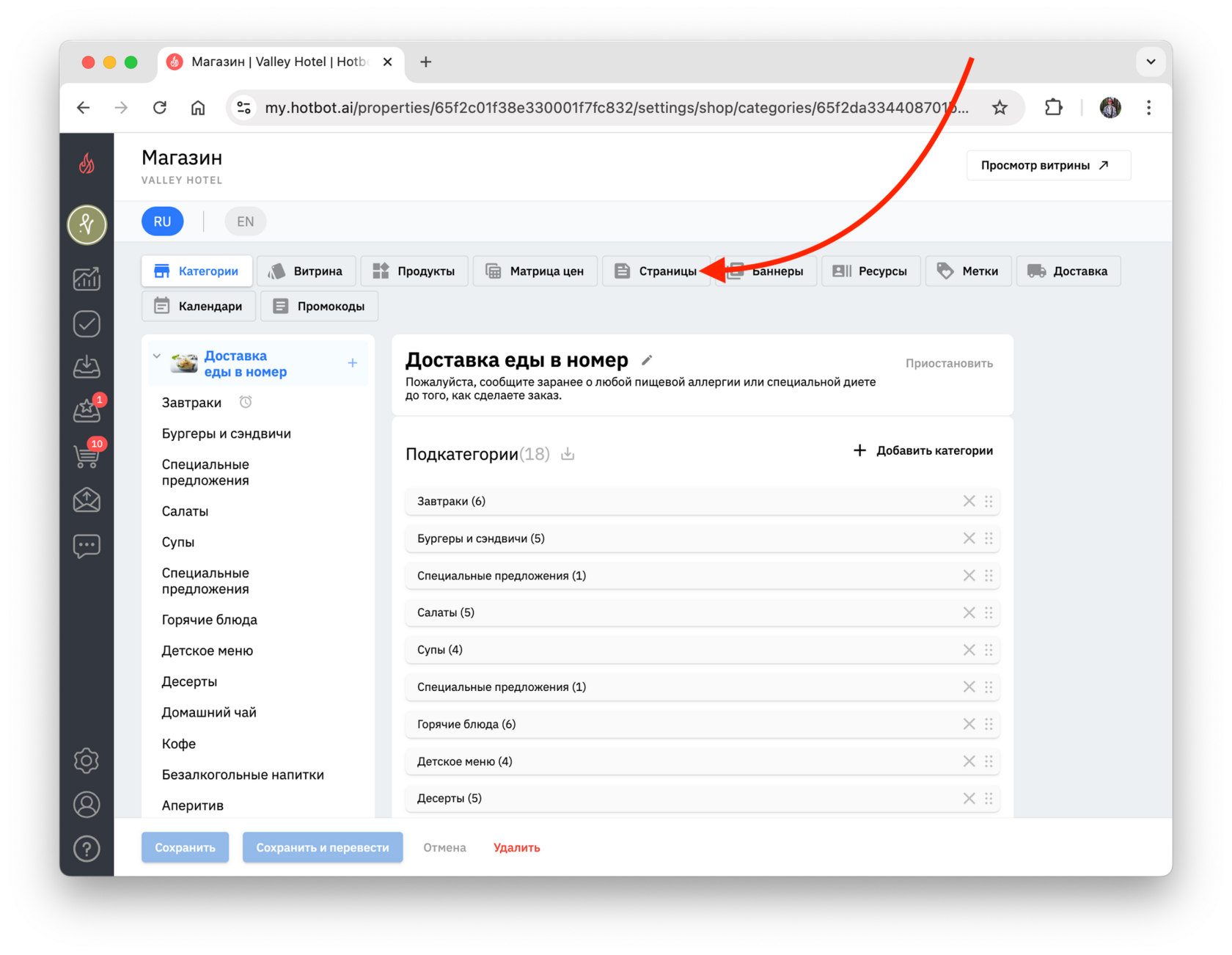Edit category title with pencil icon
This screenshot has height=955, width=1232.
click(x=647, y=360)
